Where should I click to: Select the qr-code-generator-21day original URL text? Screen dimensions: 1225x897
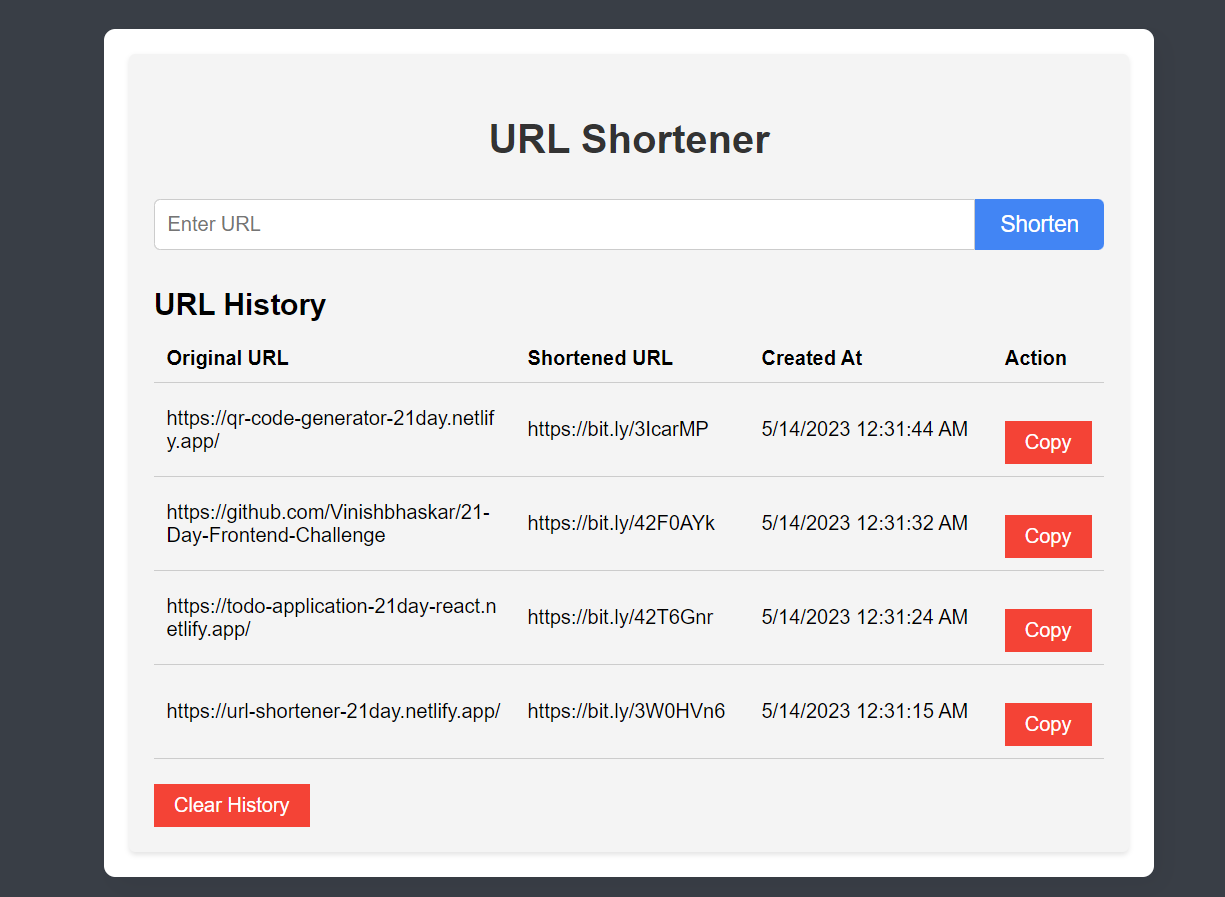[331, 429]
